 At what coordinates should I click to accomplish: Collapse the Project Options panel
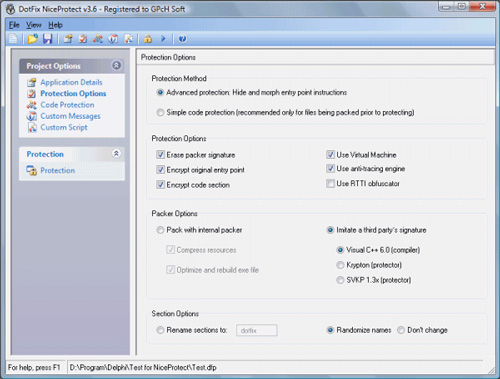(116, 65)
